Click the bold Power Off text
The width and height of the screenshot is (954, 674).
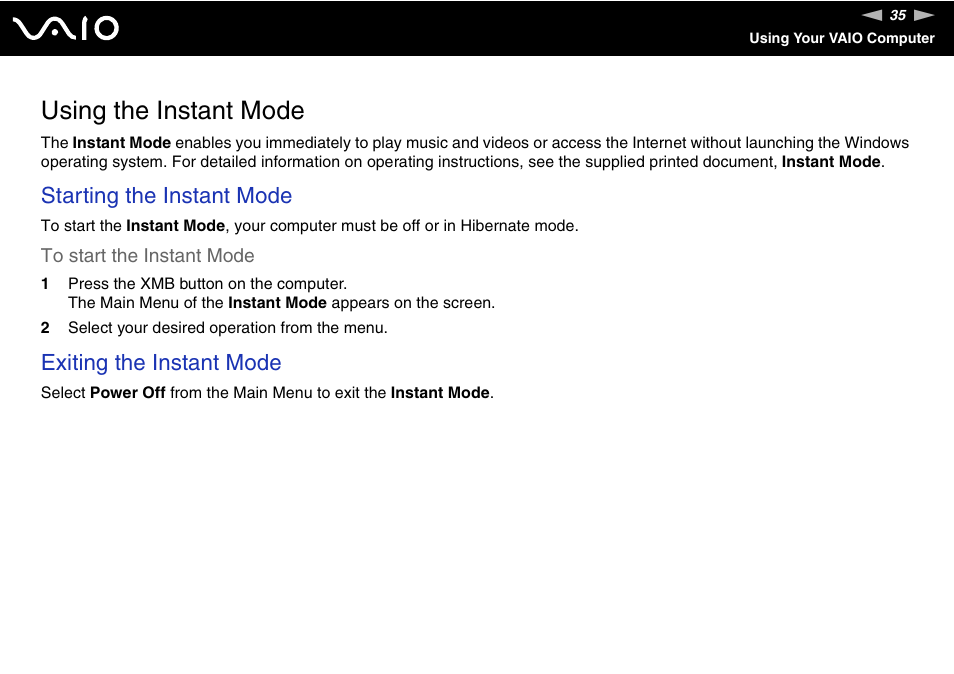pyautogui.click(x=128, y=392)
